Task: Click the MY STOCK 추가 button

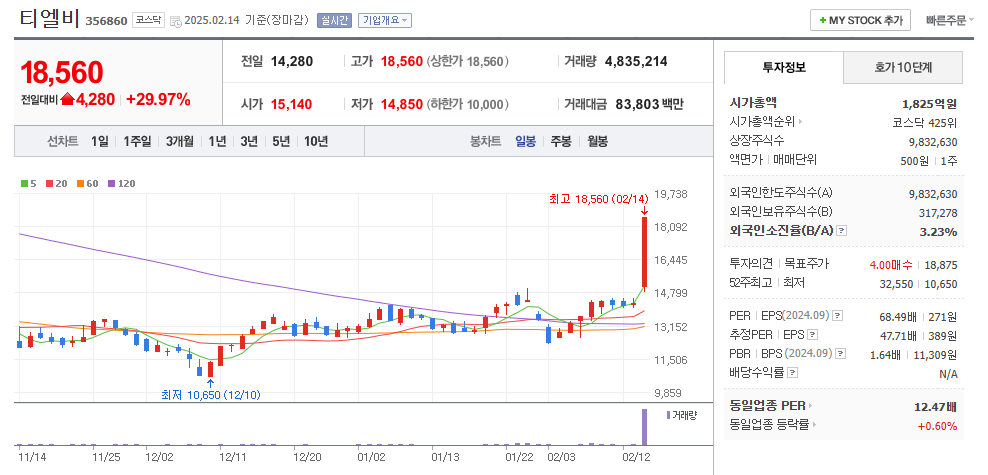Action: [860, 20]
